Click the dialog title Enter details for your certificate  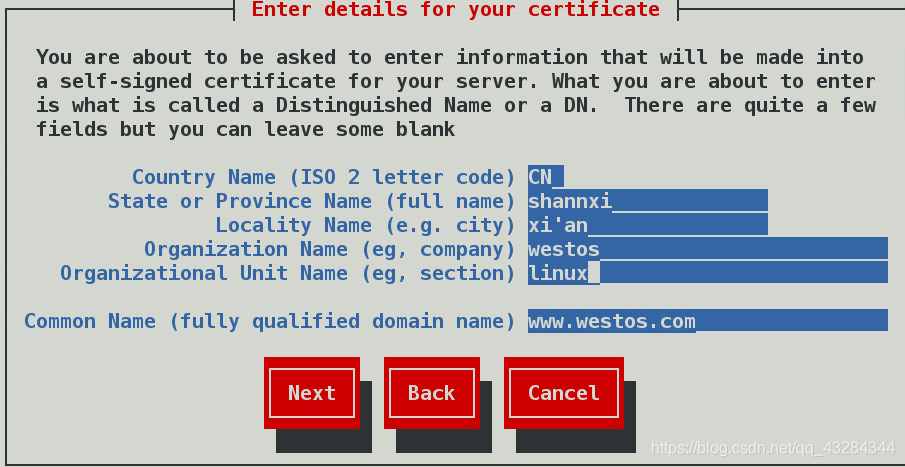455,9
